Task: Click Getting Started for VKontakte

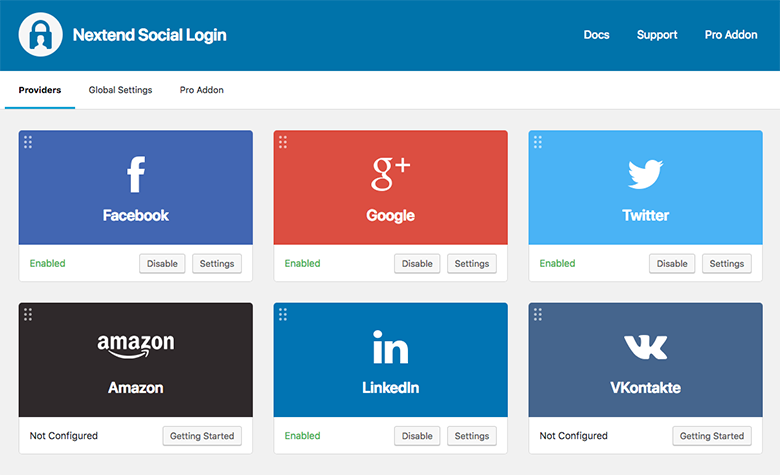Action: pyautogui.click(x=712, y=436)
